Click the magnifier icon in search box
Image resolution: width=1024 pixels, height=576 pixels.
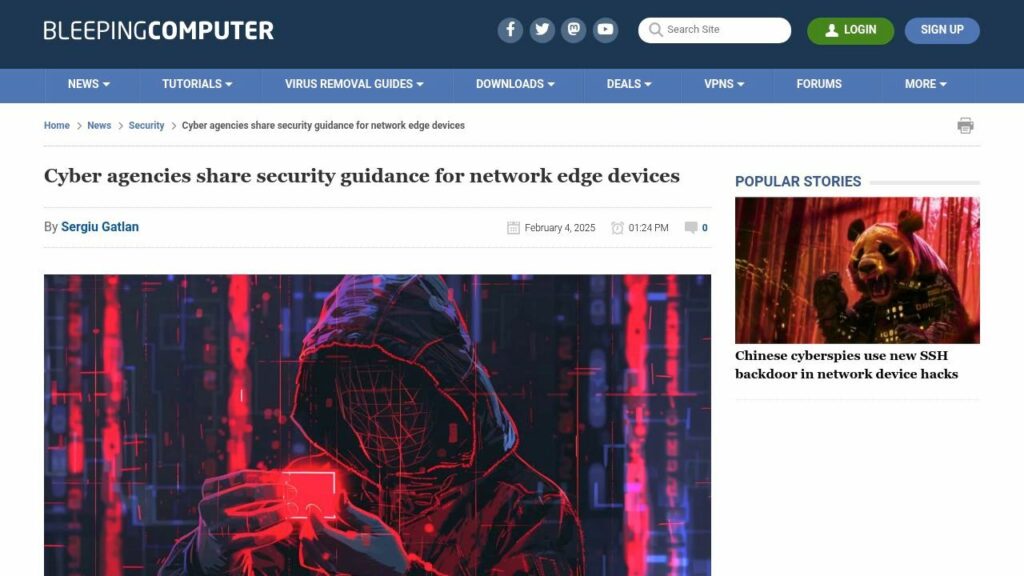point(655,30)
